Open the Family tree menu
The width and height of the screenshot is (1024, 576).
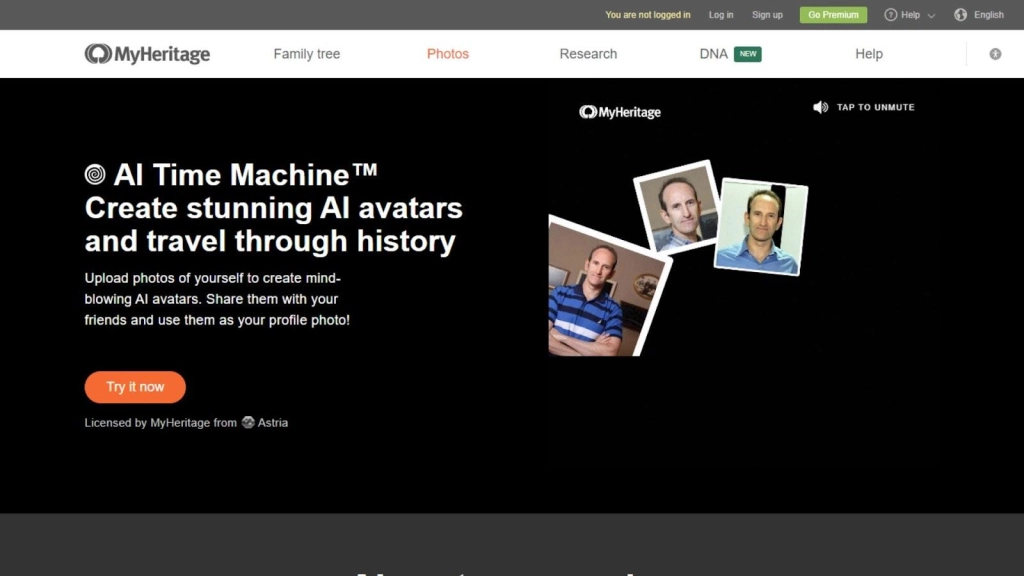(306, 54)
